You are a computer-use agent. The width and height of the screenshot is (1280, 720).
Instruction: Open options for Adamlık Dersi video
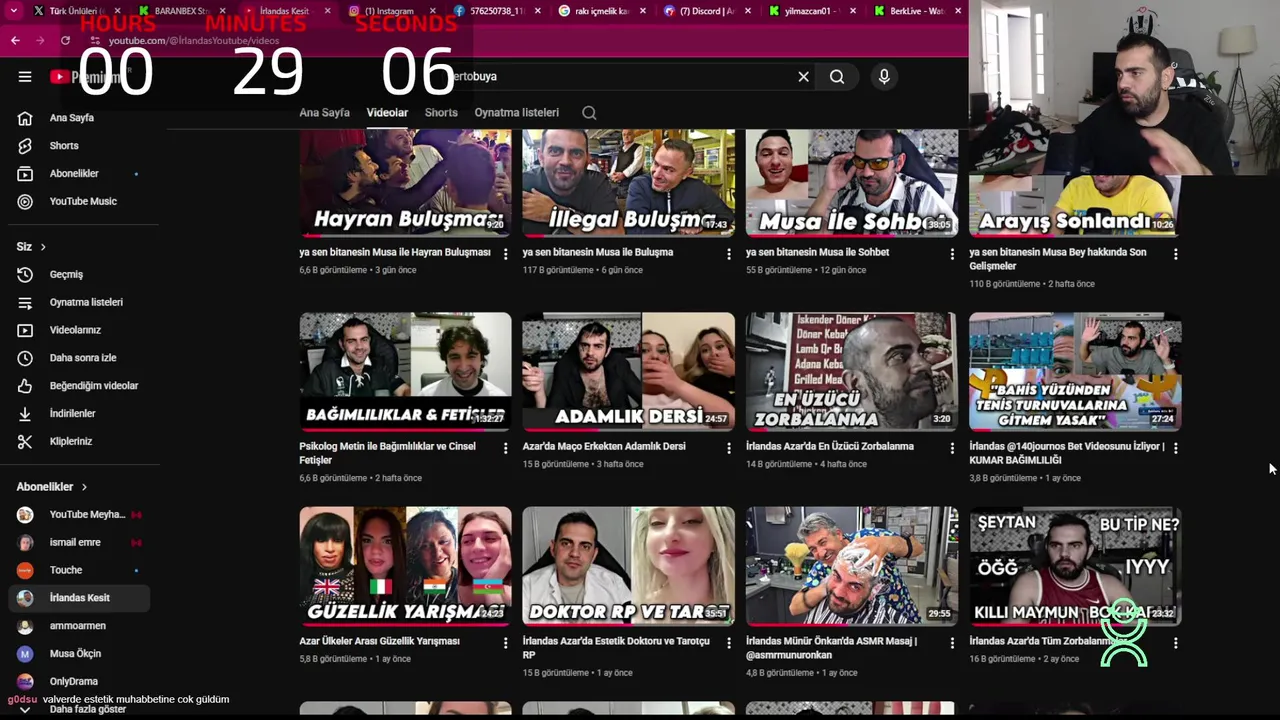coord(728,448)
